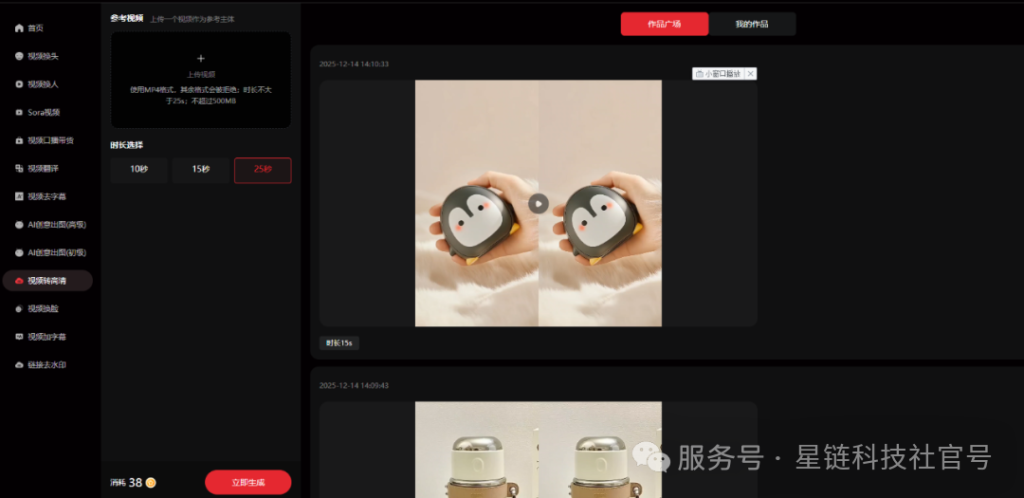Click the 立即生成 generate button
The image size is (1024, 498).
tap(248, 482)
